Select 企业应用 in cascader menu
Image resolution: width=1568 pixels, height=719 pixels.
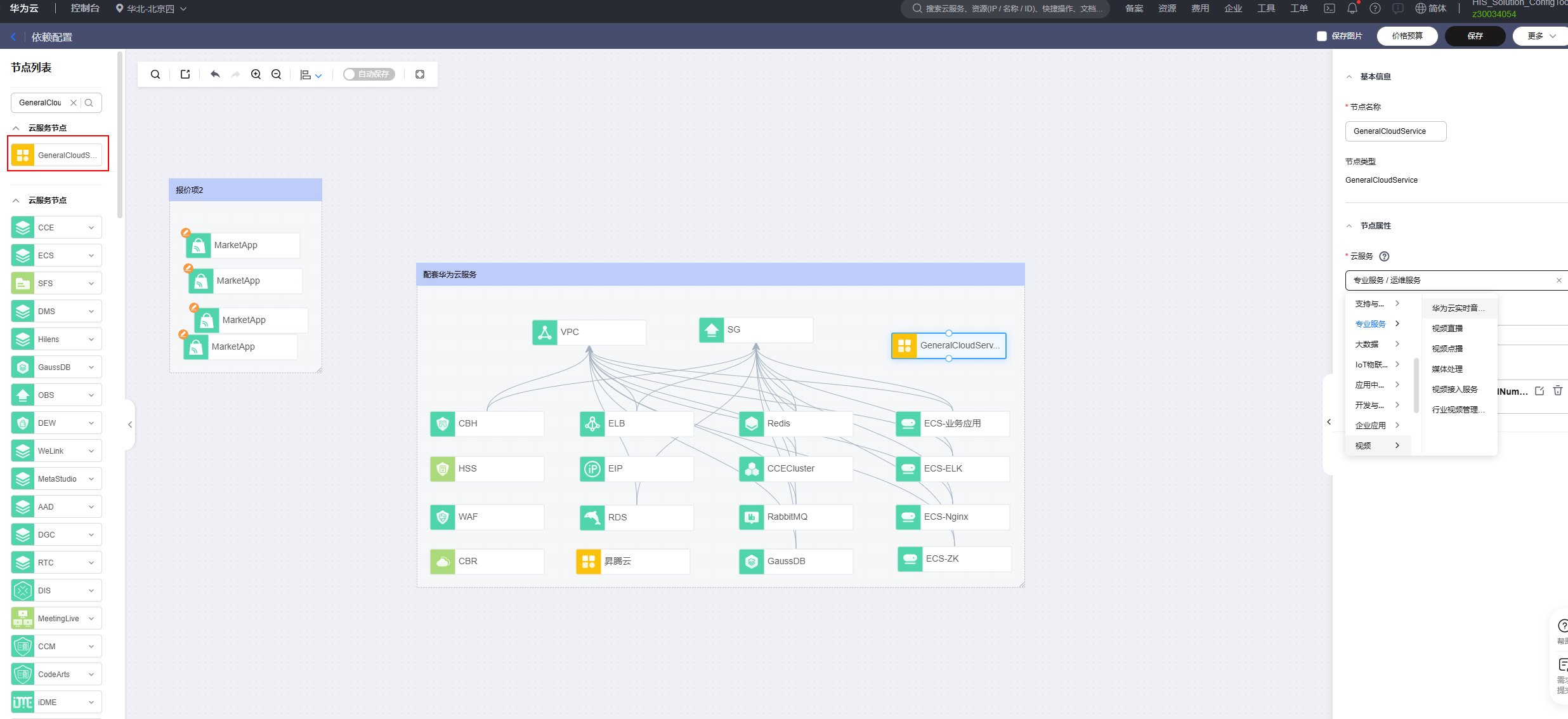pyautogui.click(x=1378, y=426)
